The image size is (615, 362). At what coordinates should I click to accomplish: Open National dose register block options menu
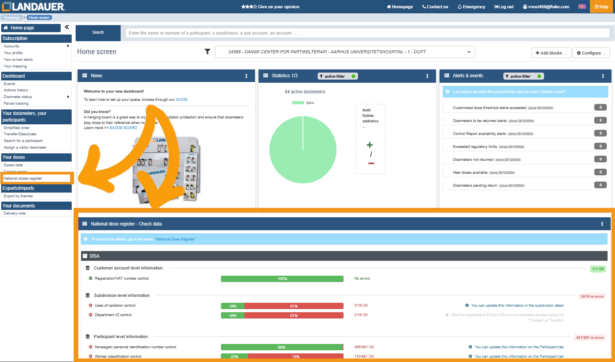(602, 224)
